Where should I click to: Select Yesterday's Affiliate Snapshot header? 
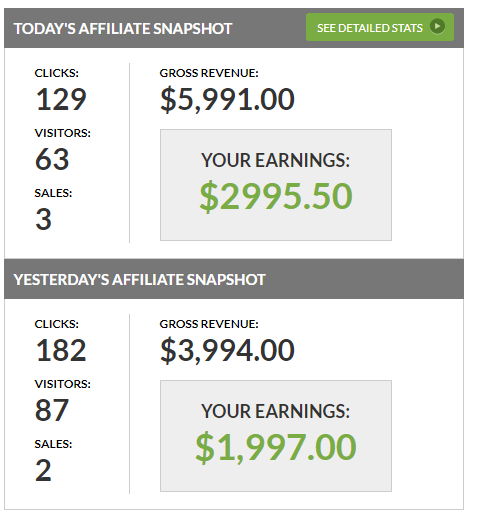[x=139, y=279]
